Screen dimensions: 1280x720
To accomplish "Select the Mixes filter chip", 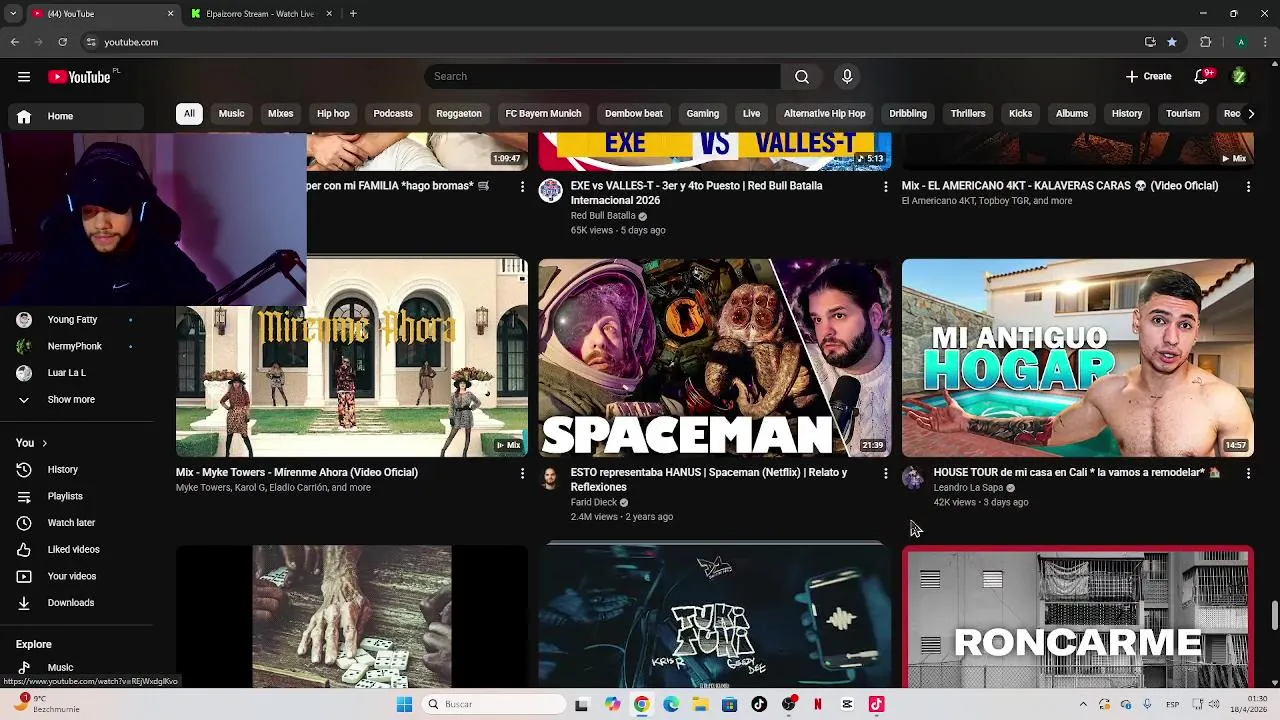I will pos(280,114).
